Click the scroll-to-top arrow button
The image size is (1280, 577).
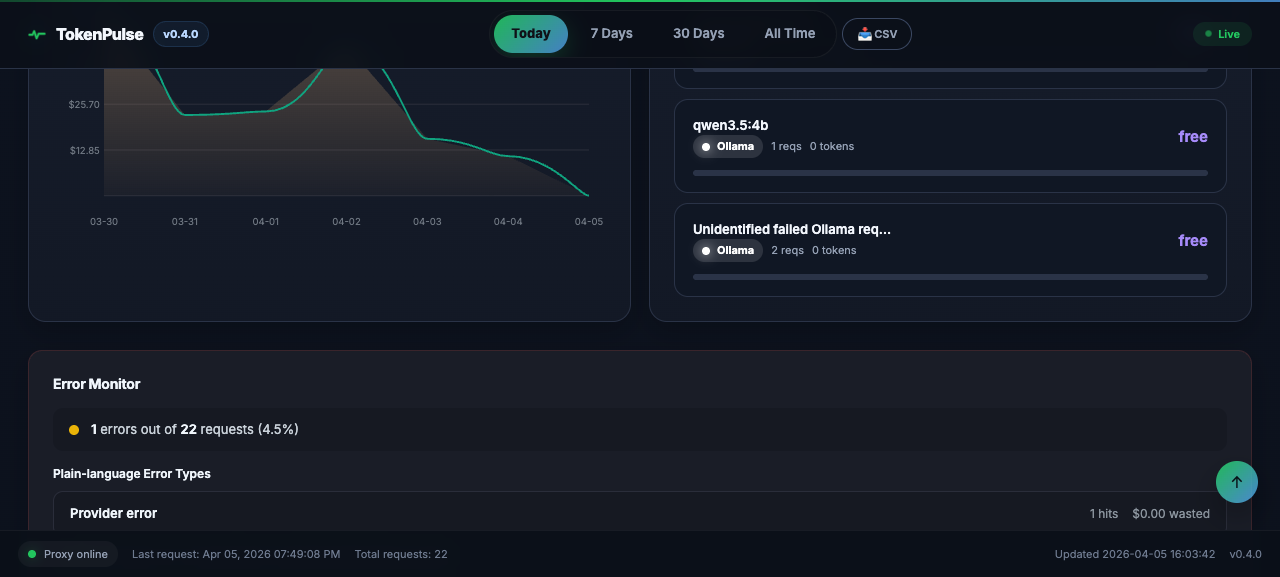1236,481
